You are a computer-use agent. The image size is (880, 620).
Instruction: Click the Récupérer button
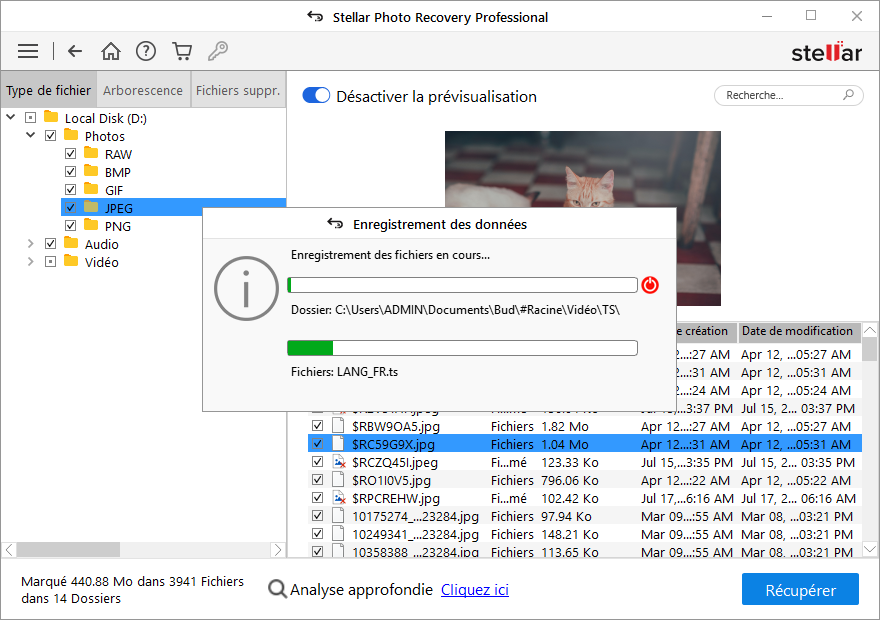click(x=800, y=590)
